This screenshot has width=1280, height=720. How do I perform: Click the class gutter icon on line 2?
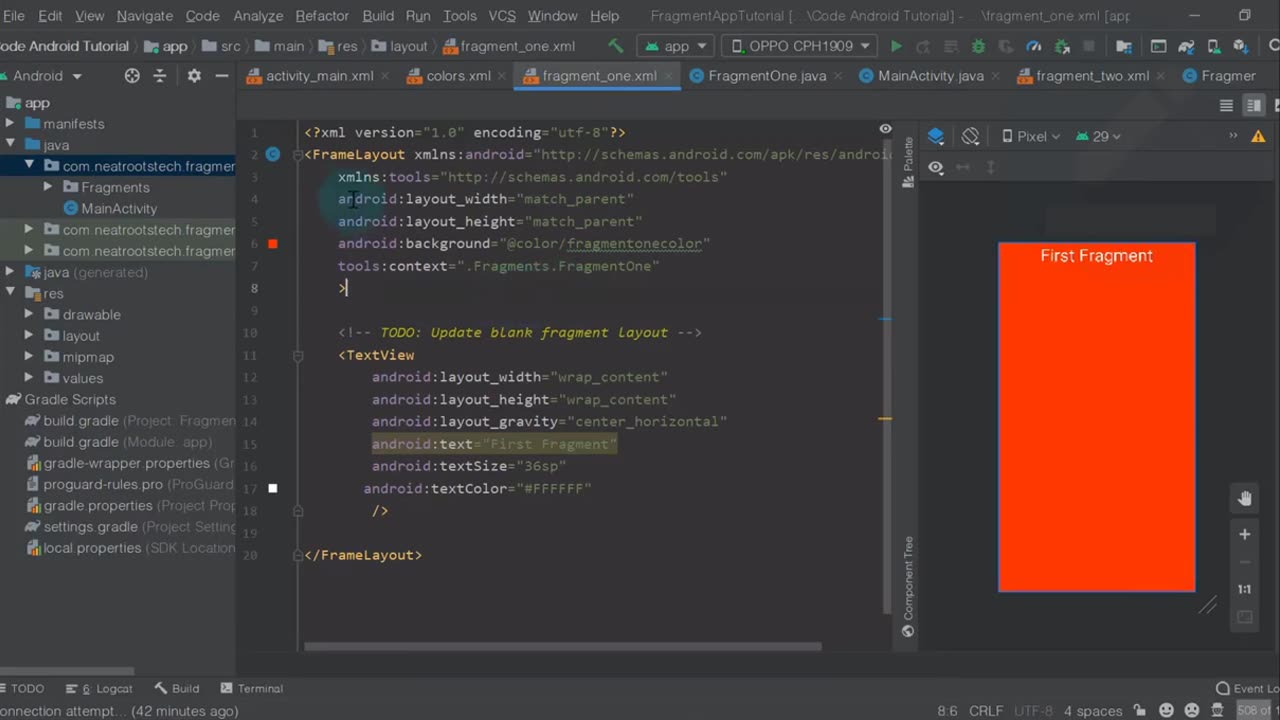tap(273, 154)
